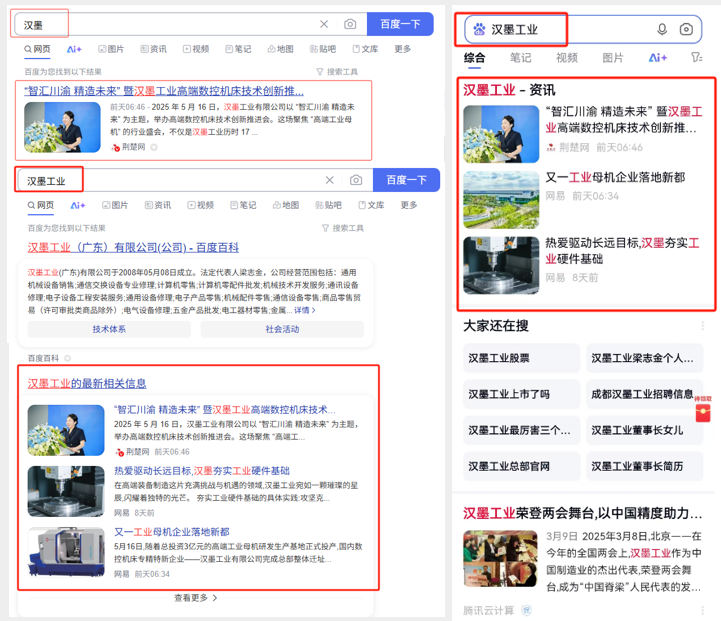Expand '搜索工具' filter under the '汉墨' search
Viewport: 721px width, 621px height.
click(x=337, y=72)
